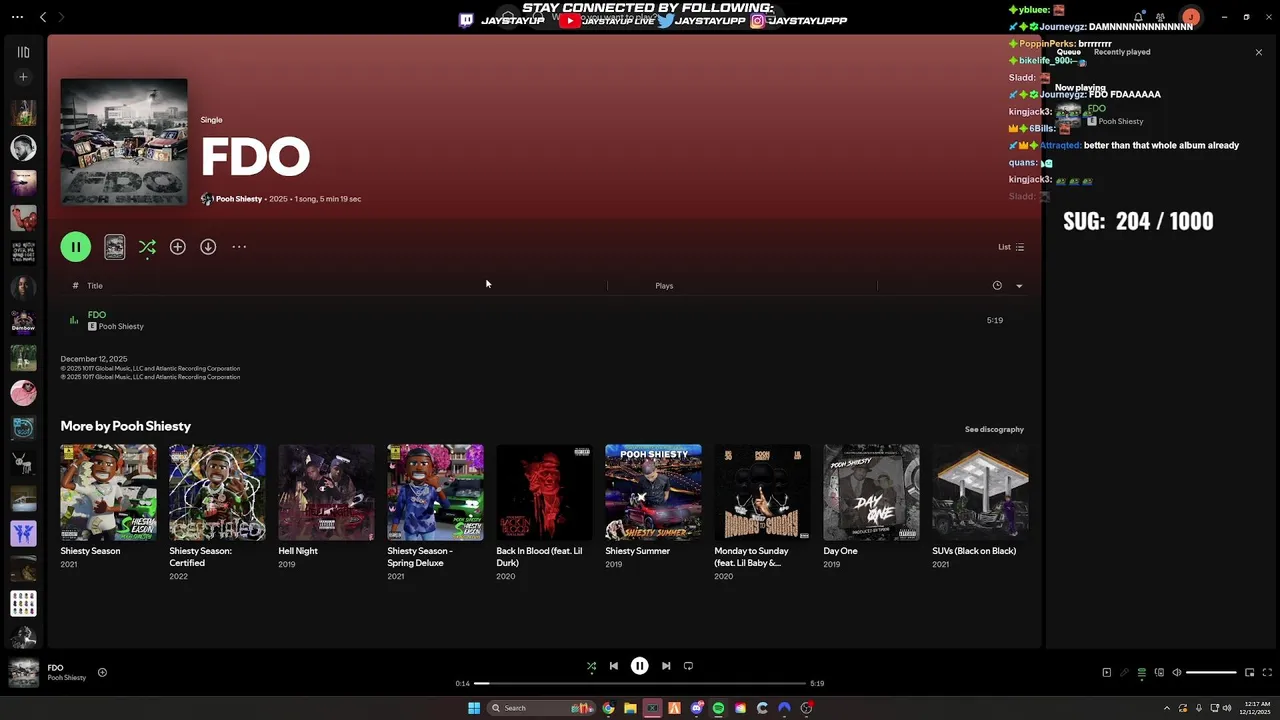
Task: Click the FDO preview thumbnail beside the pause button
Action: click(115, 247)
